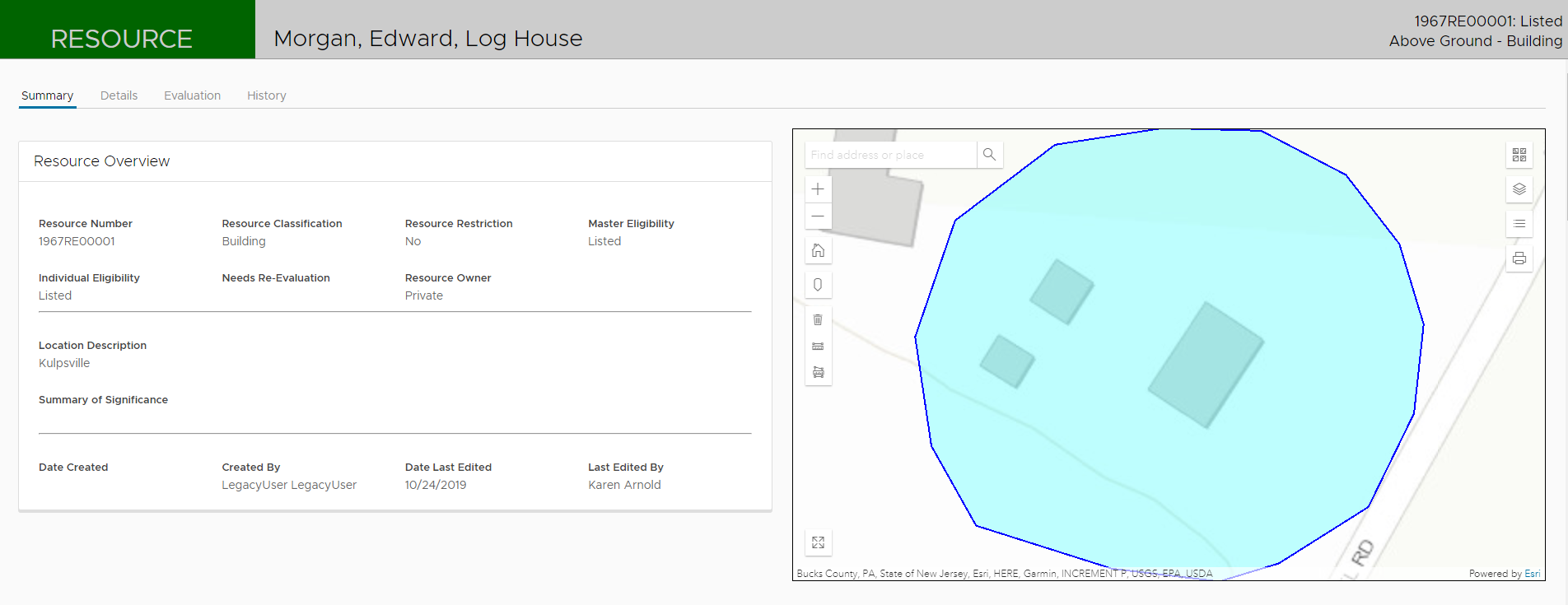Click the select-by-shape polygon tool icon
The width and height of the screenshot is (1568, 605).
click(818, 285)
